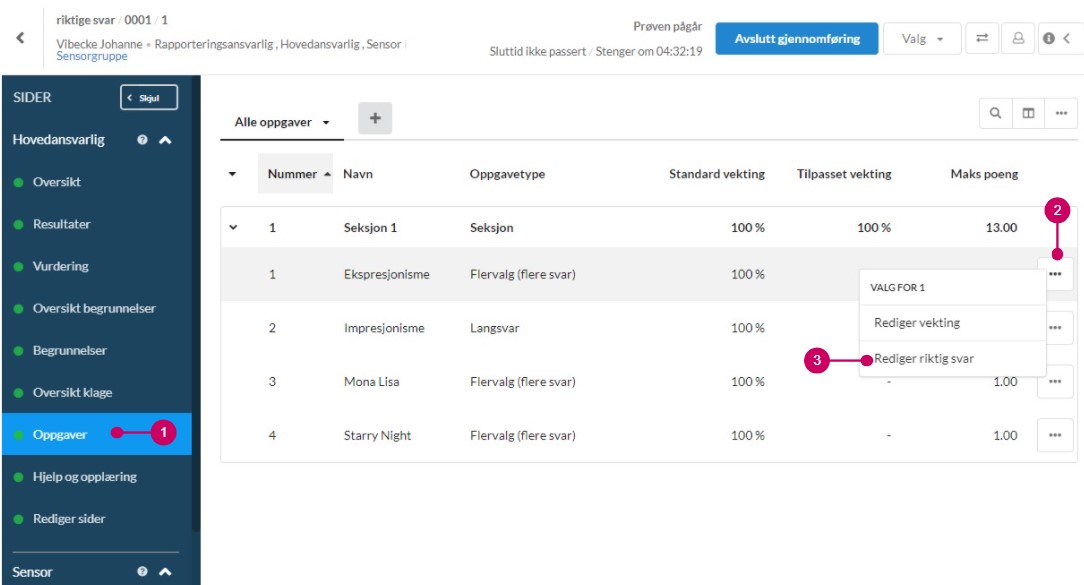Select Oppgaver in the sidebar

coord(97,434)
